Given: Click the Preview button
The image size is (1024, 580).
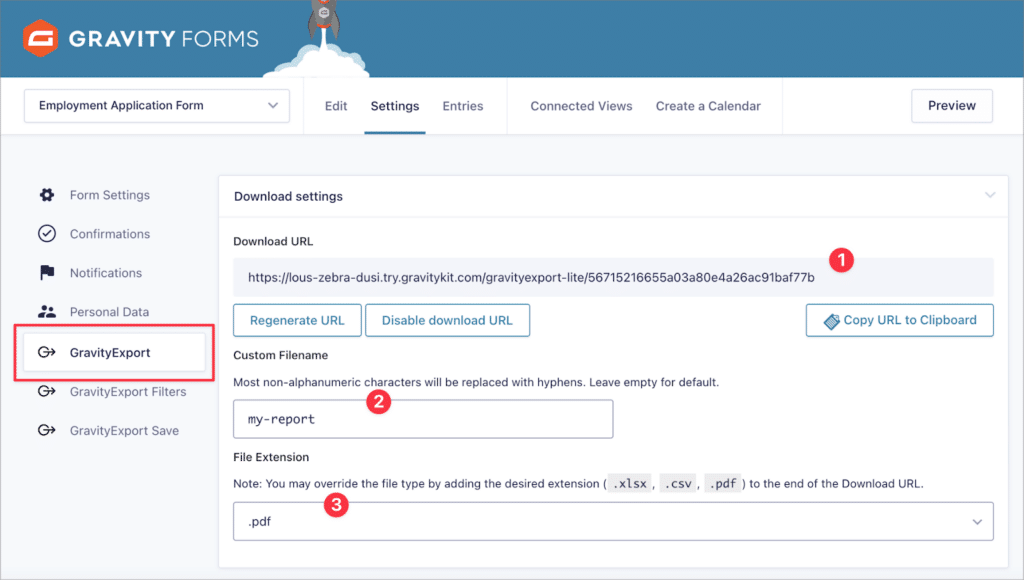Looking at the screenshot, I should click(952, 106).
